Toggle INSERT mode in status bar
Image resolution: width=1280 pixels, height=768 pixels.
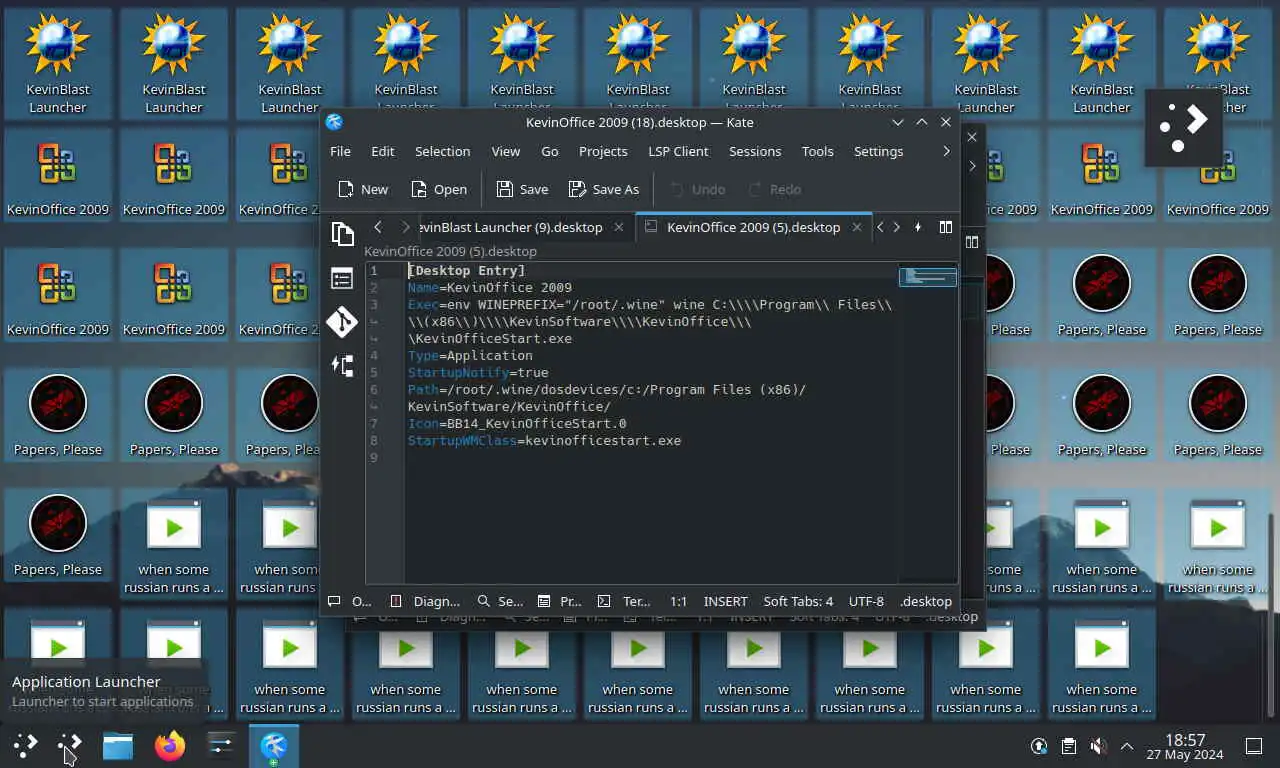[x=725, y=601]
